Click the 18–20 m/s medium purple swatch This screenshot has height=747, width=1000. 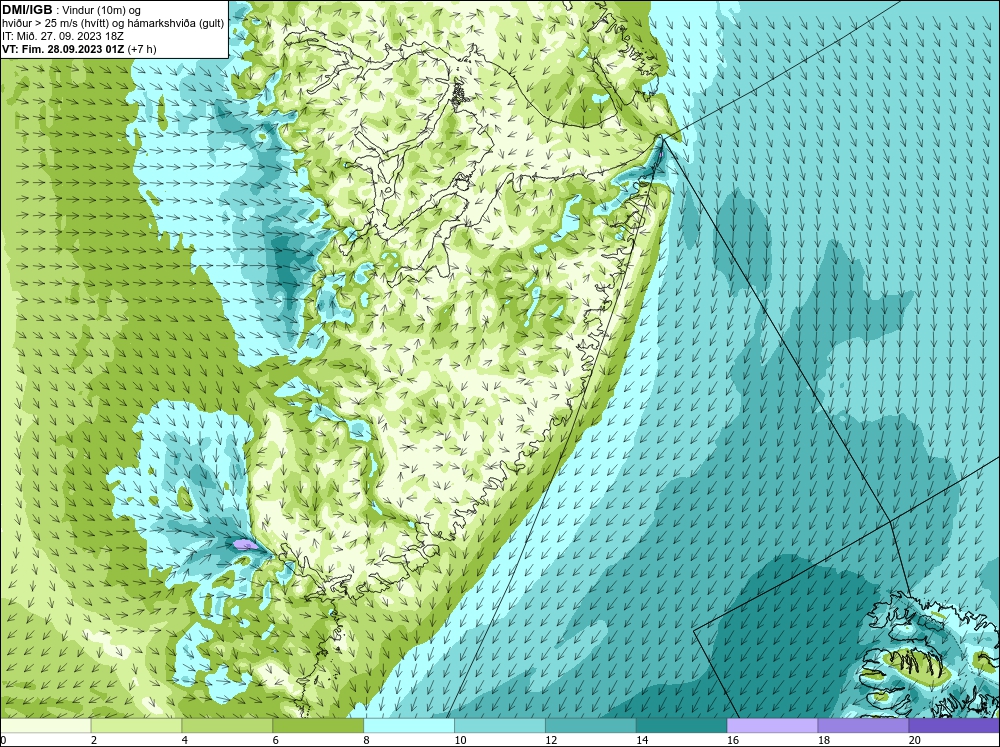coord(863,725)
